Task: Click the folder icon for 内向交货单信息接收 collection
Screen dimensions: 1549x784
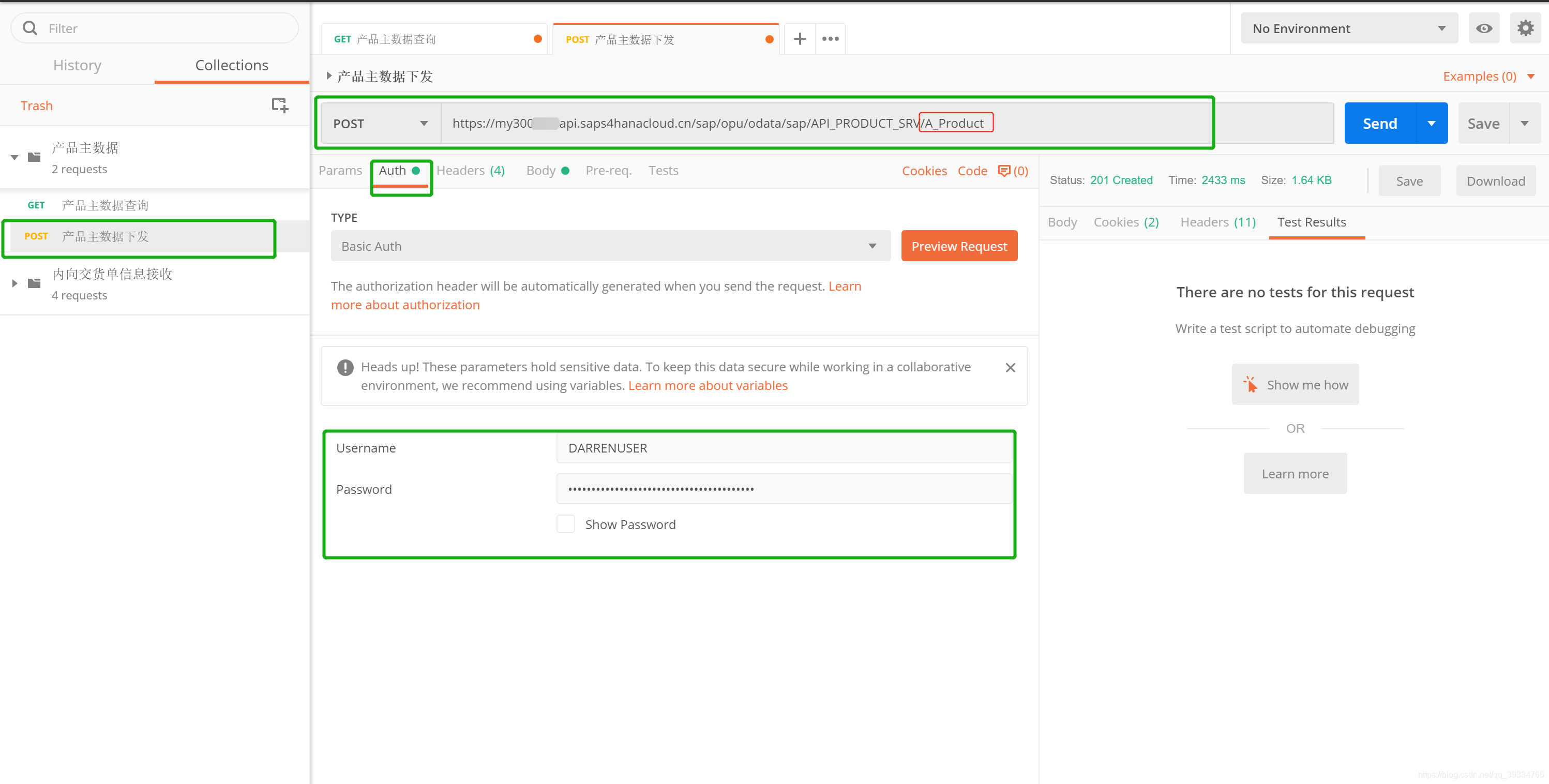Action: pyautogui.click(x=34, y=283)
